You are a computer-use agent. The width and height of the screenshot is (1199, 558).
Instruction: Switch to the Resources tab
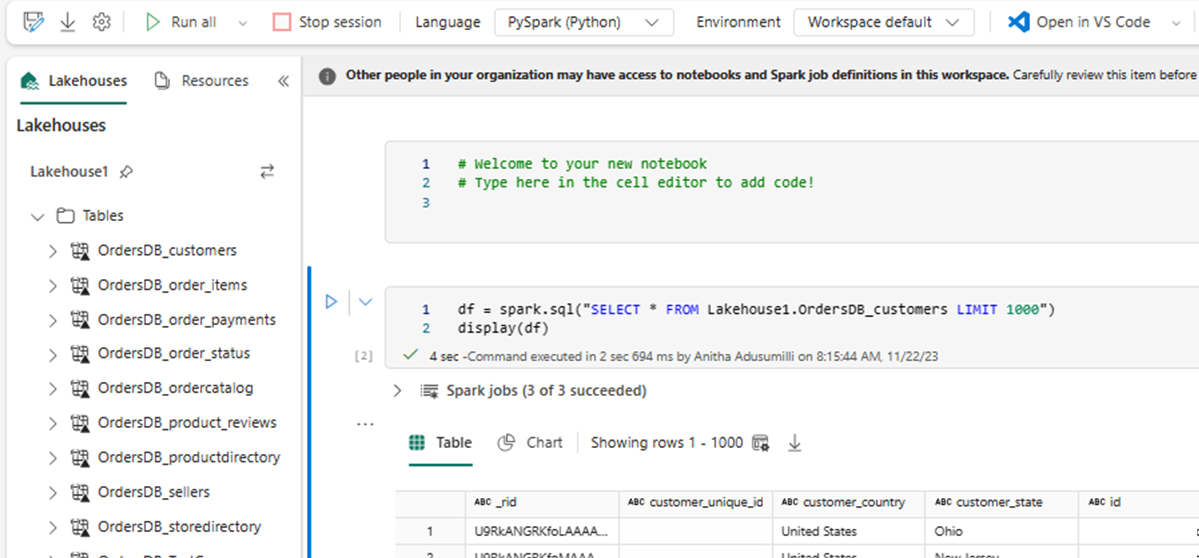201,81
